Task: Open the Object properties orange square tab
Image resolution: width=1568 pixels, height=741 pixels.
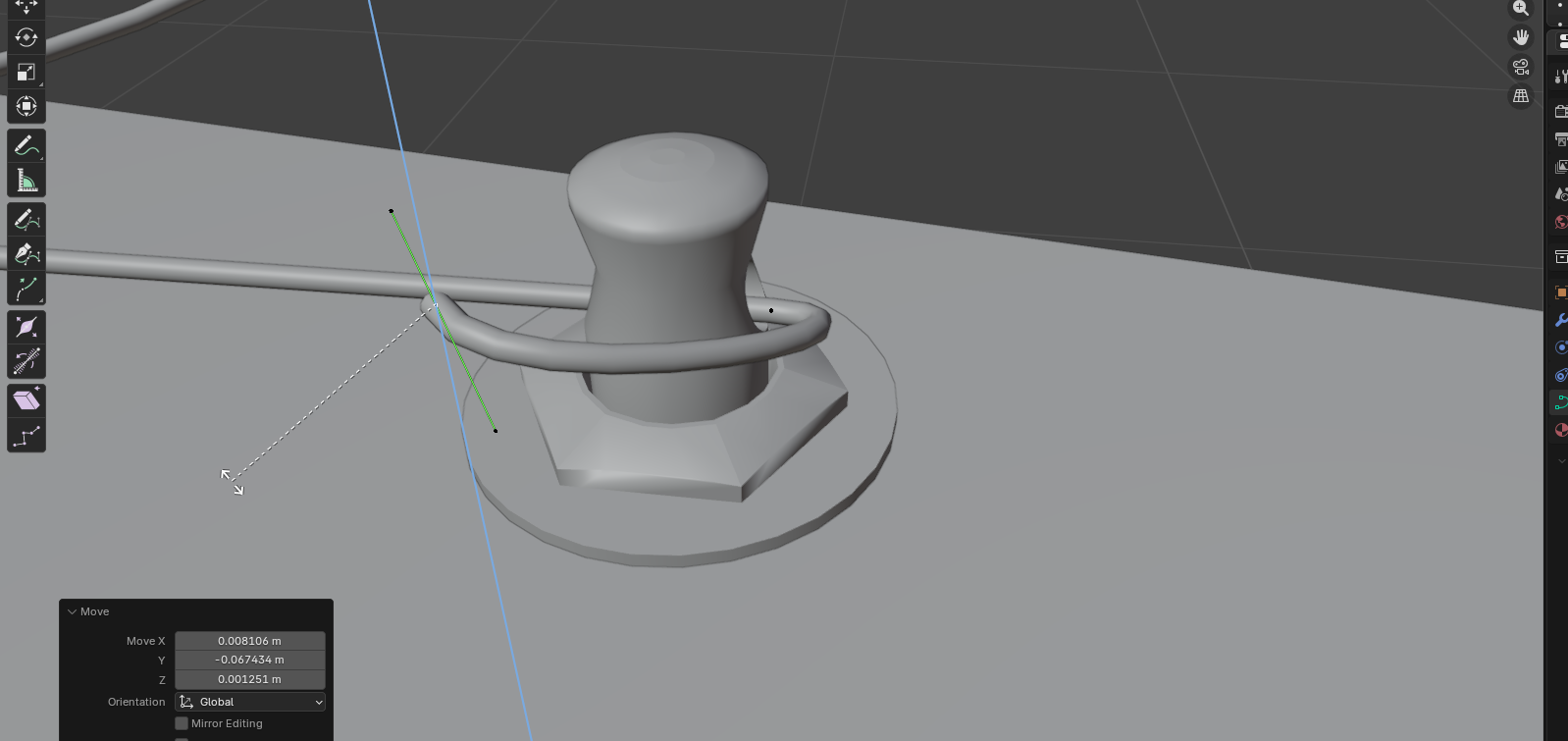Action: [1560, 292]
